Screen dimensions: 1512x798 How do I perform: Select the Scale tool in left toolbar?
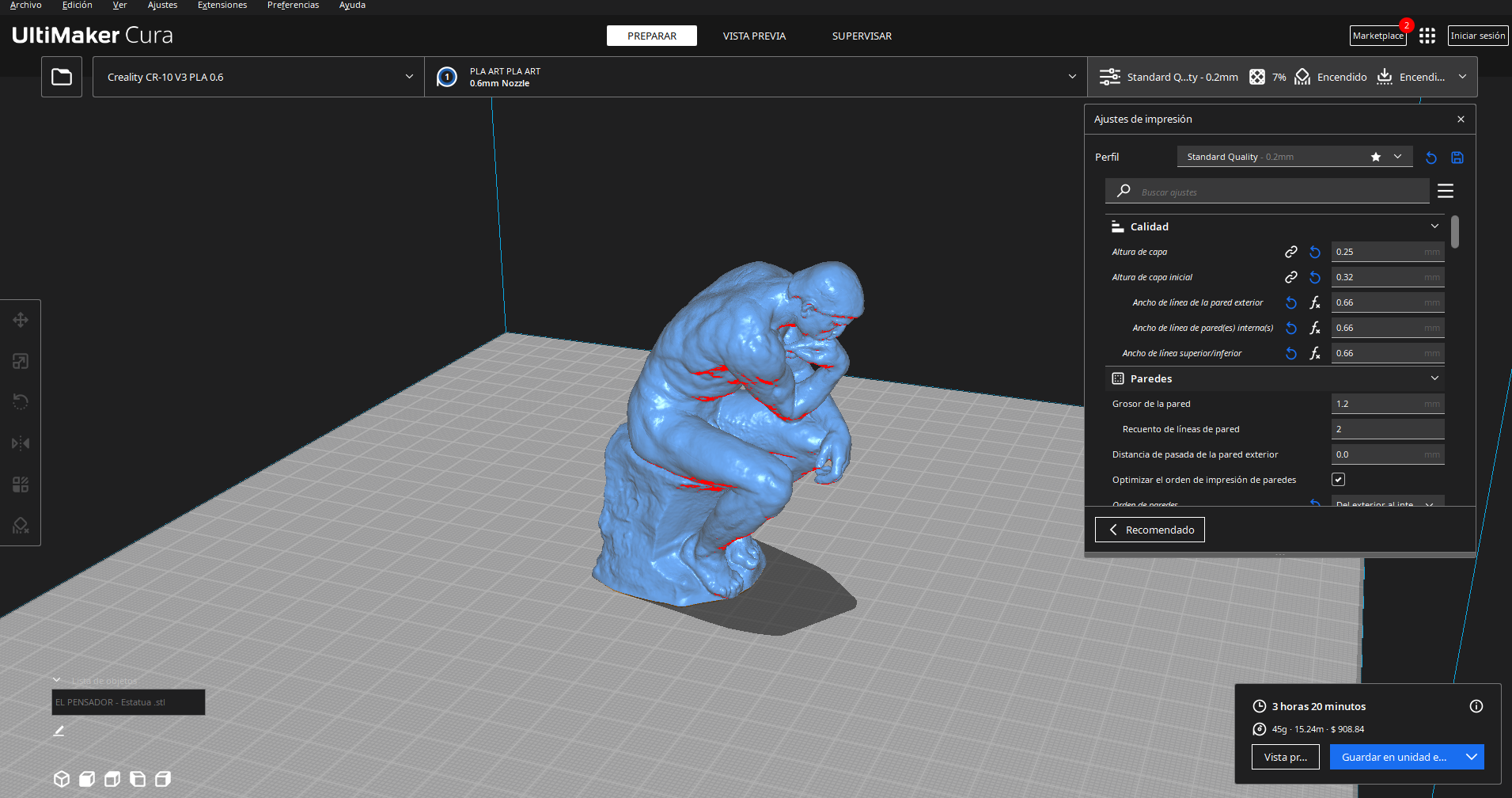[x=21, y=361]
